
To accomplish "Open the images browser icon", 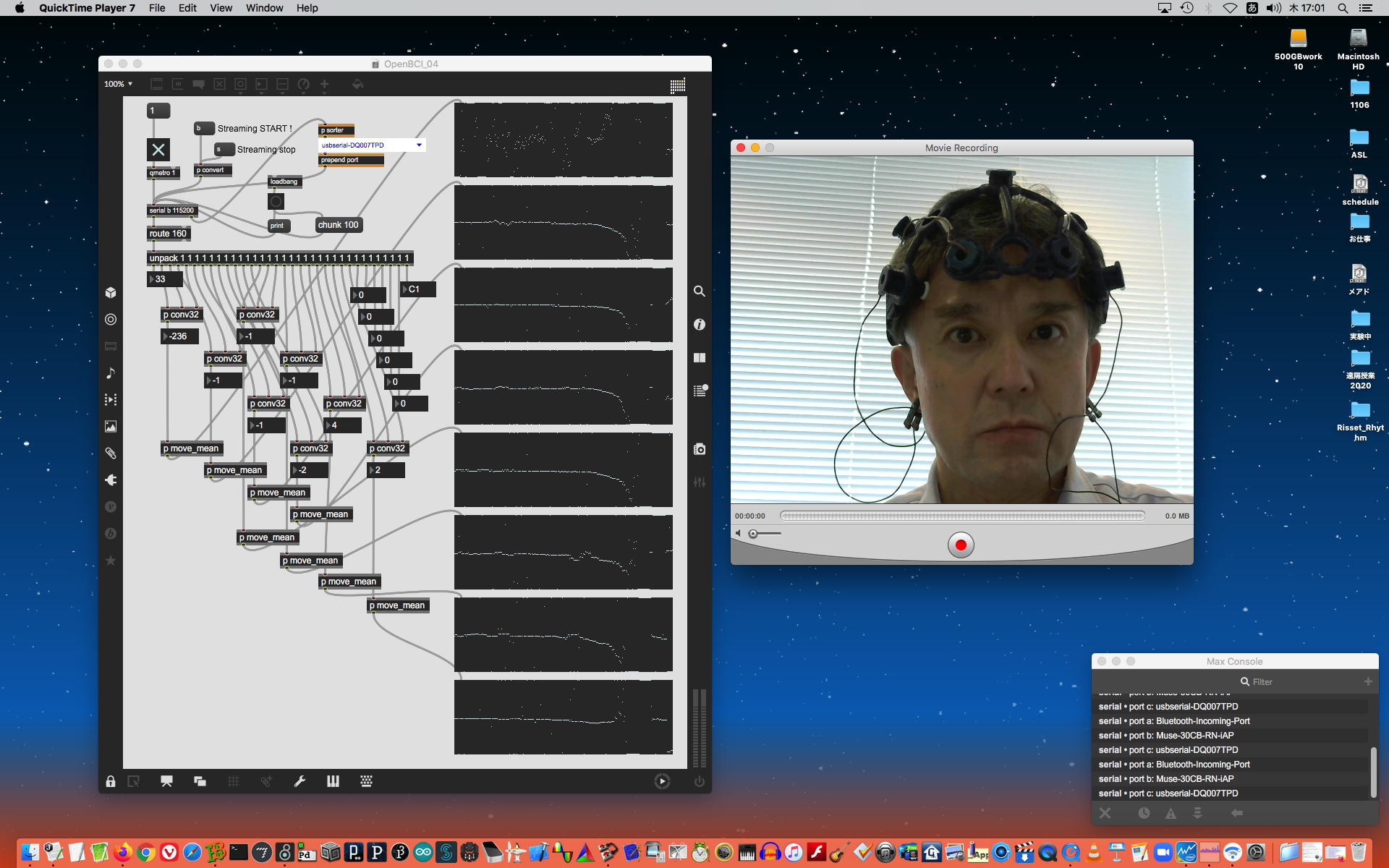I will [111, 427].
